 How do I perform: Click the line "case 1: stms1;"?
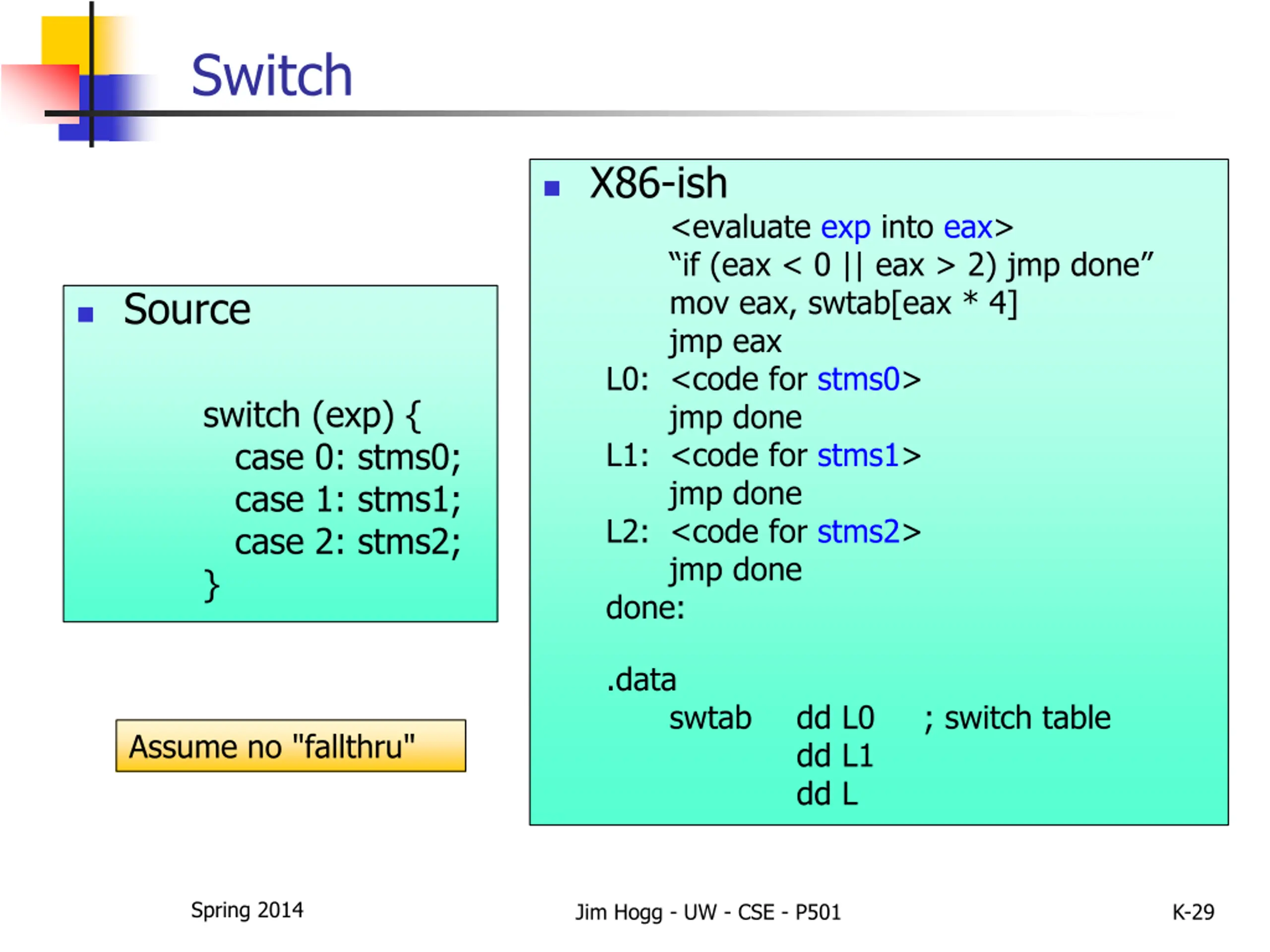tap(347, 500)
